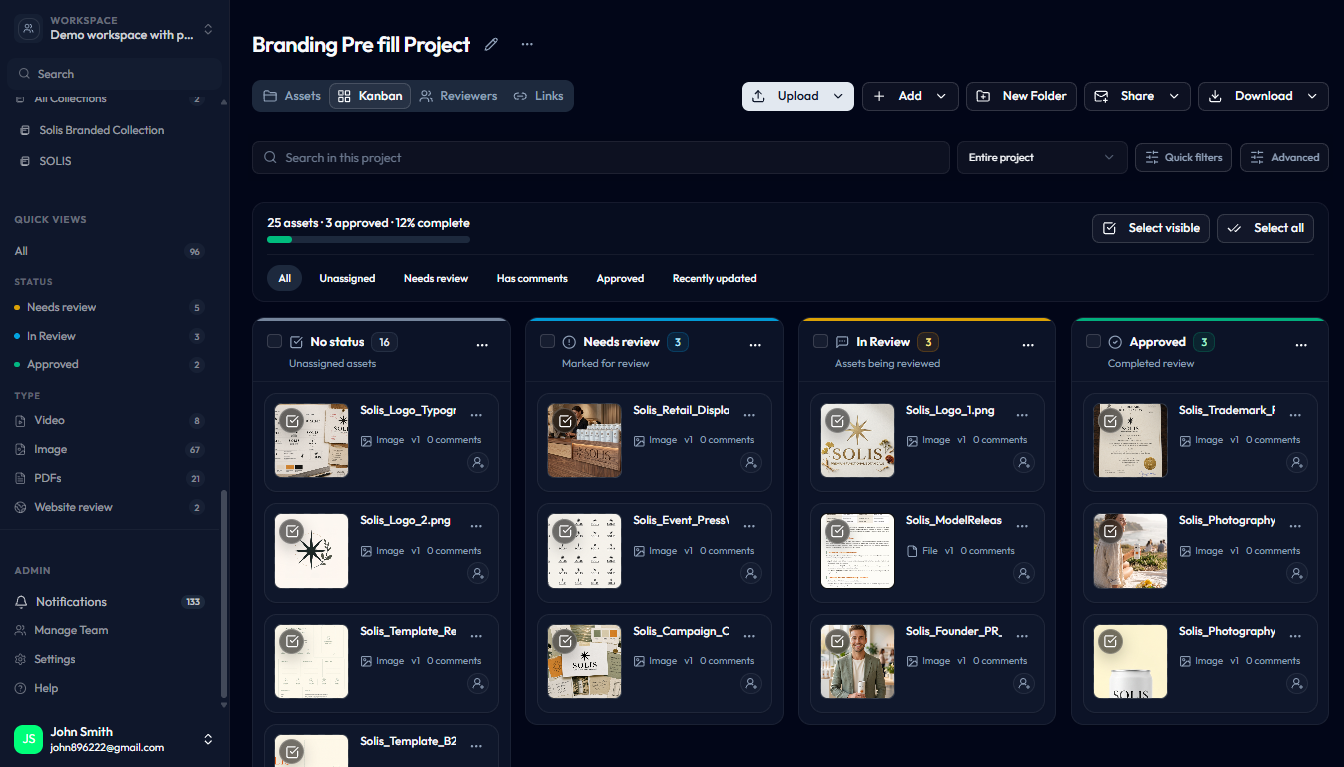Click the Search in this project field

pyautogui.click(x=600, y=158)
